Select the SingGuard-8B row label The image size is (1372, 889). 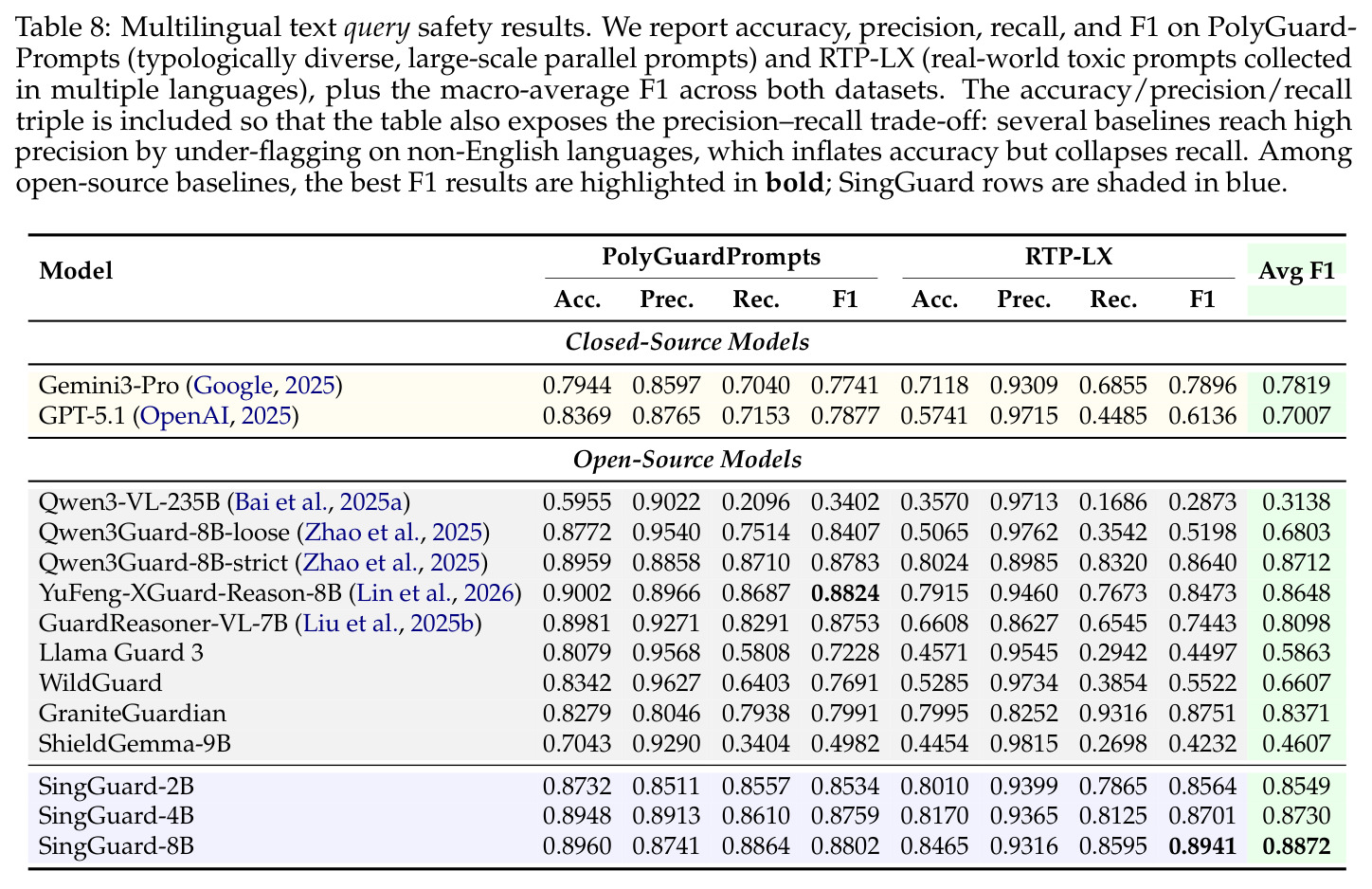coord(117,845)
